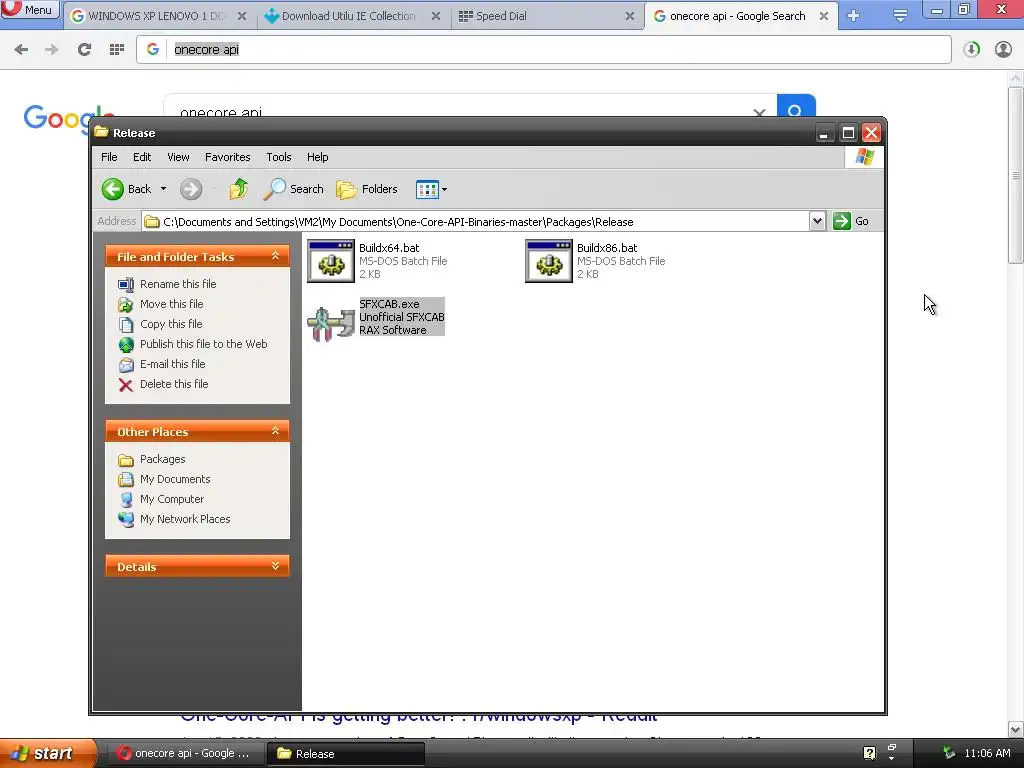Screen dimensions: 1024x768
Task: Open the Tools menu
Action: 279,157
